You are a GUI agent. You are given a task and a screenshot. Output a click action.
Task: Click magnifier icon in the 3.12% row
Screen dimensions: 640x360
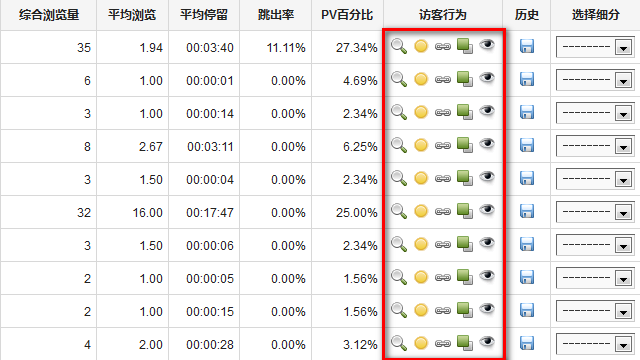[399, 343]
